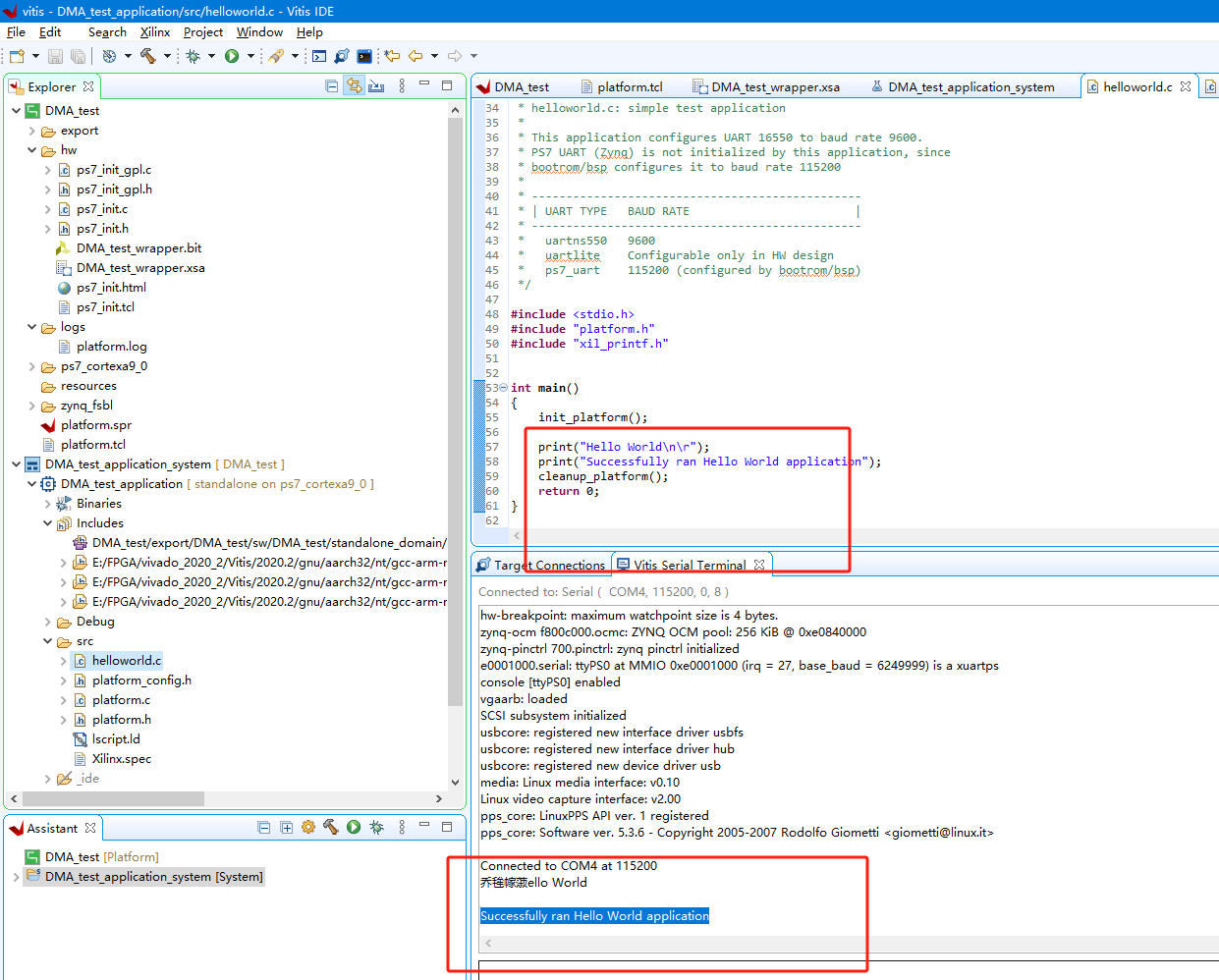Click Explorer vertical scrollbar down arrow

[x=455, y=783]
